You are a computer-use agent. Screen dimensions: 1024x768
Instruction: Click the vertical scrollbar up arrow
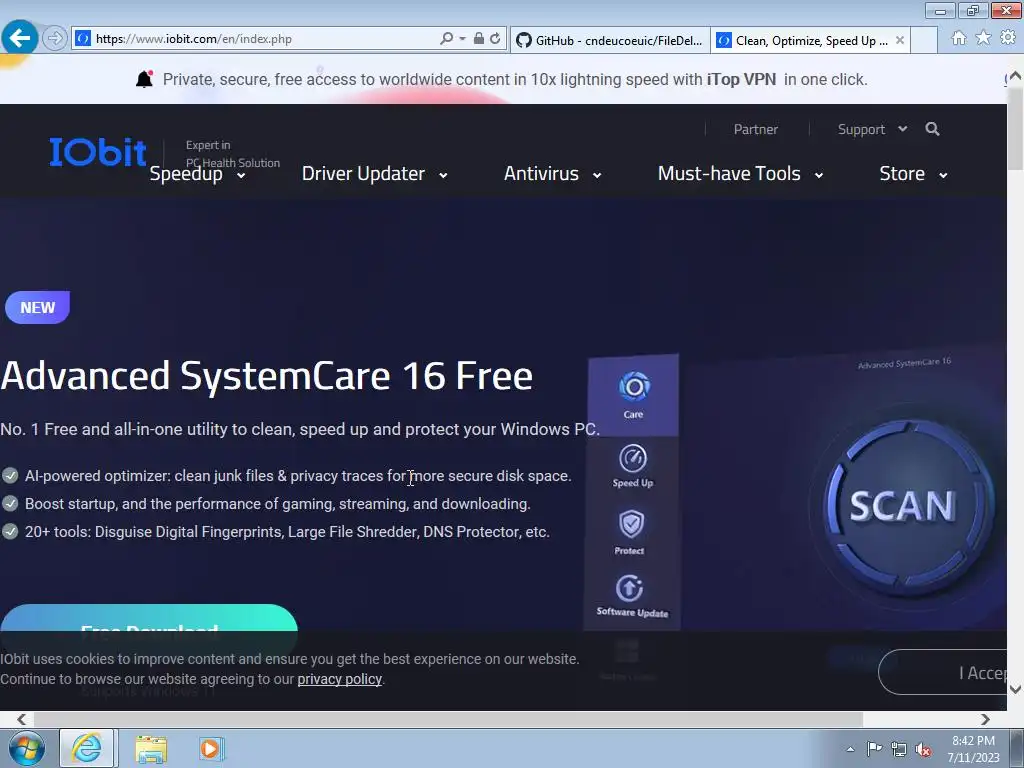(x=1015, y=76)
